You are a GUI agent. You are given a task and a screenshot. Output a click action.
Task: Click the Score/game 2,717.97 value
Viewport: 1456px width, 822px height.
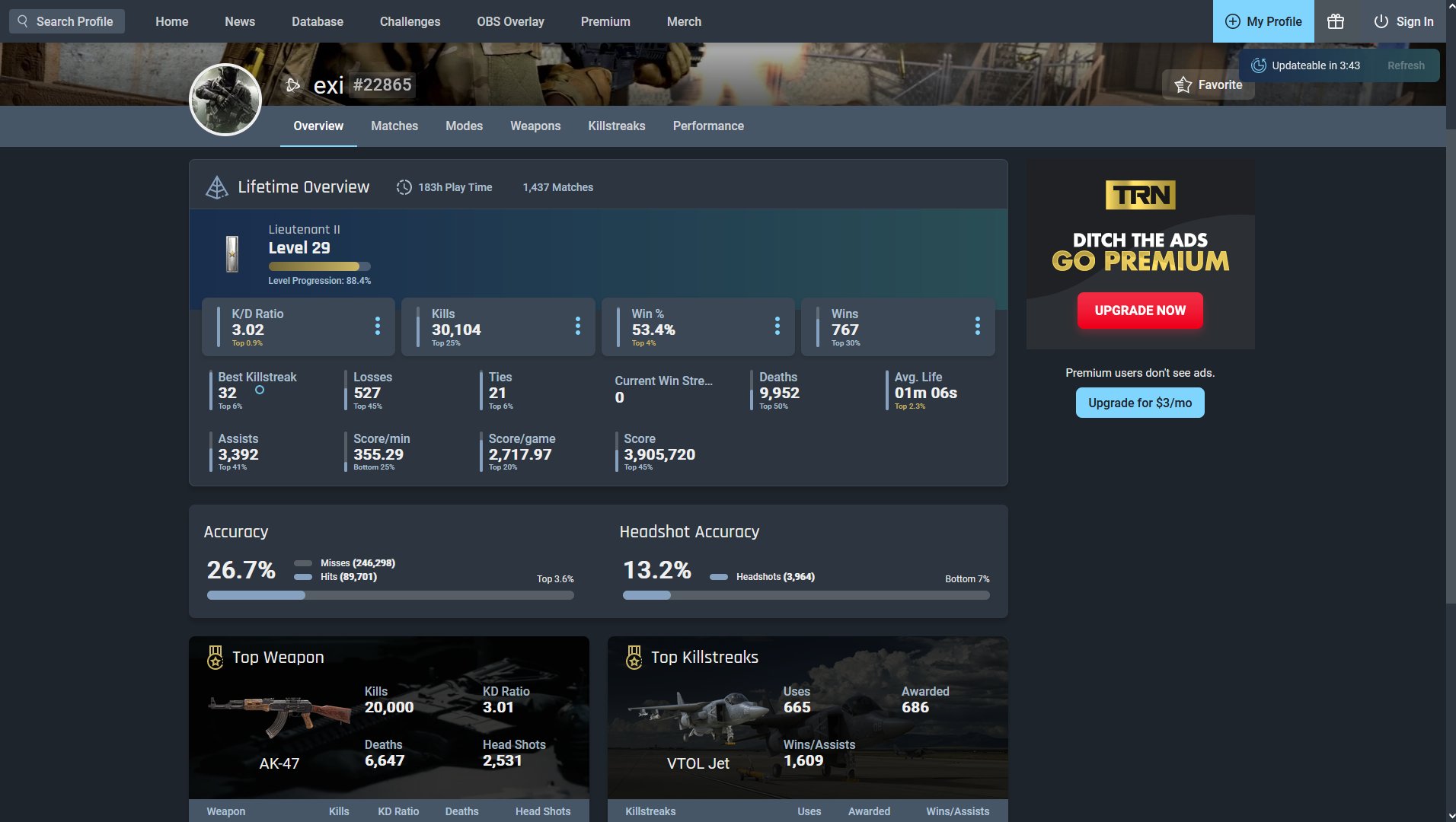(x=520, y=454)
